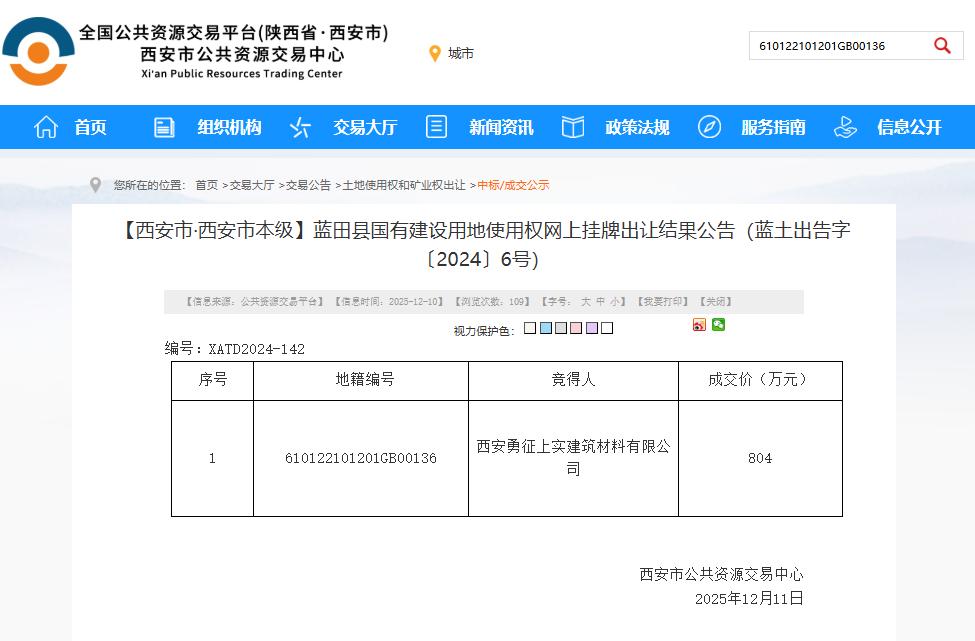Click the location pin icon next to 城市

point(433,54)
